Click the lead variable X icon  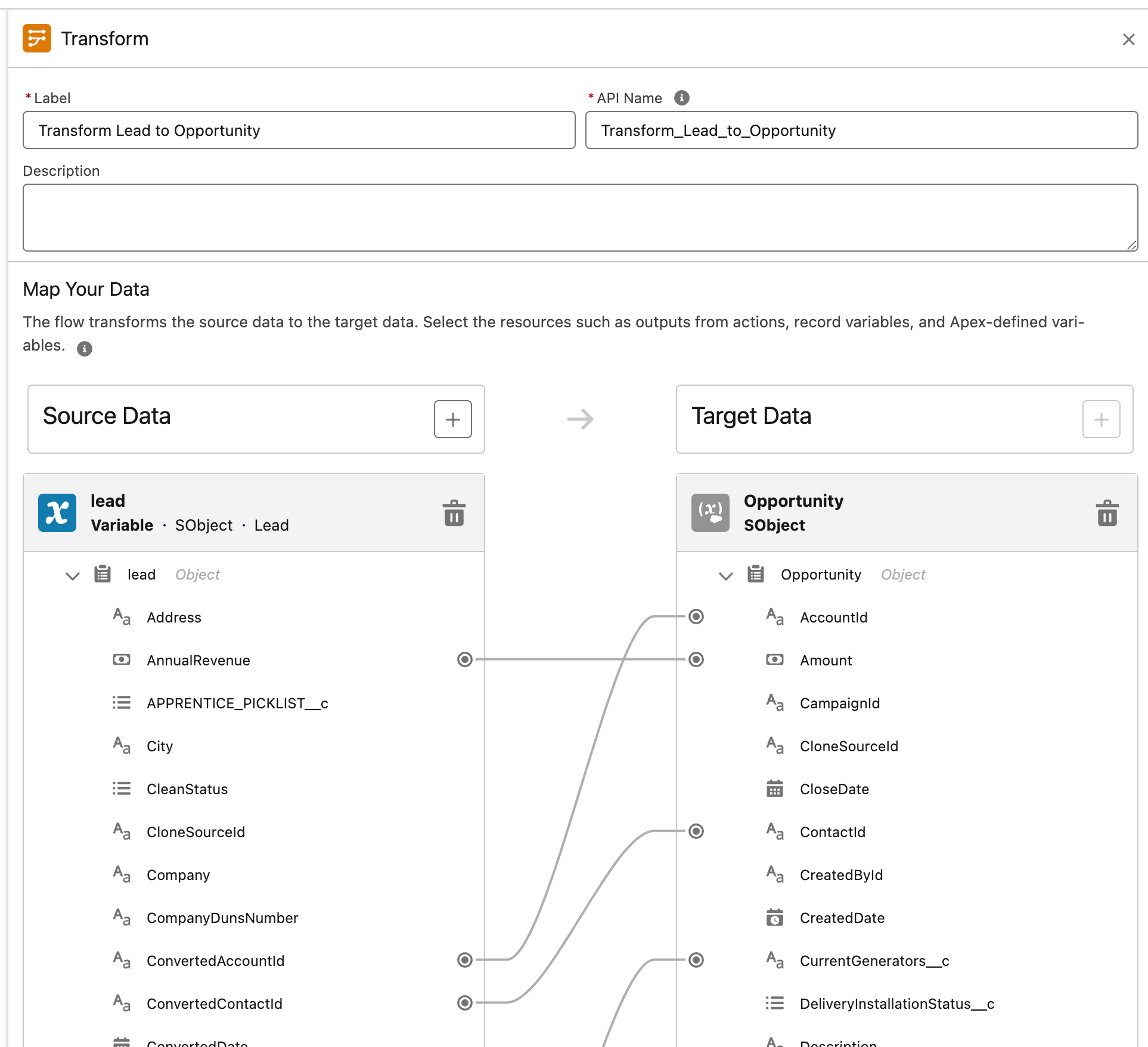point(57,513)
